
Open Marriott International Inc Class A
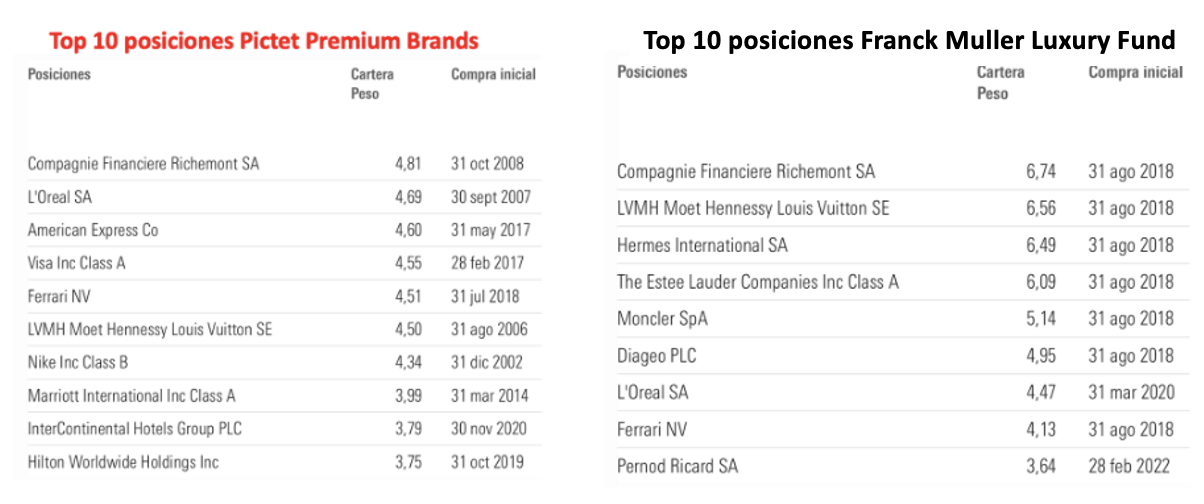(x=132, y=396)
